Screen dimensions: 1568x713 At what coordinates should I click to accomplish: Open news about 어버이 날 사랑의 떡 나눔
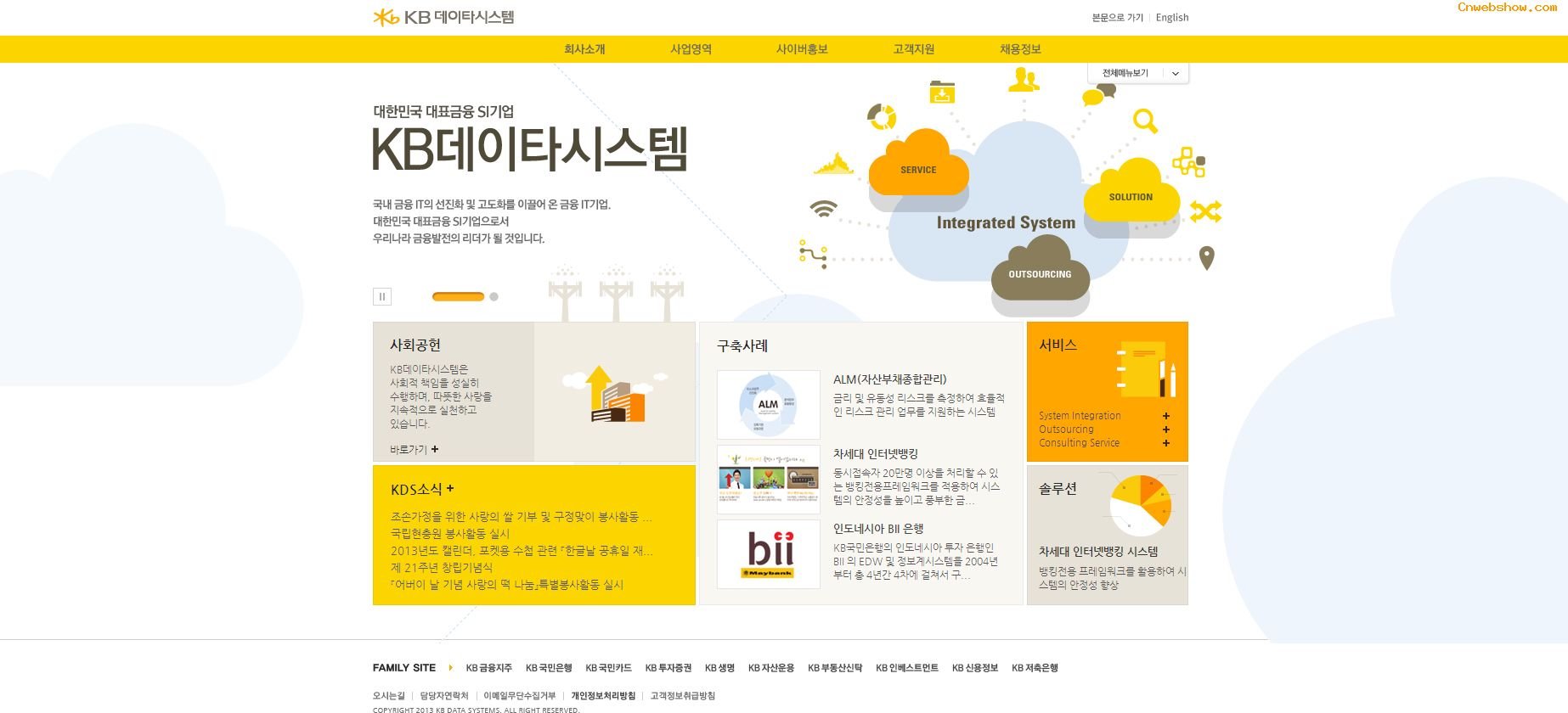(506, 585)
